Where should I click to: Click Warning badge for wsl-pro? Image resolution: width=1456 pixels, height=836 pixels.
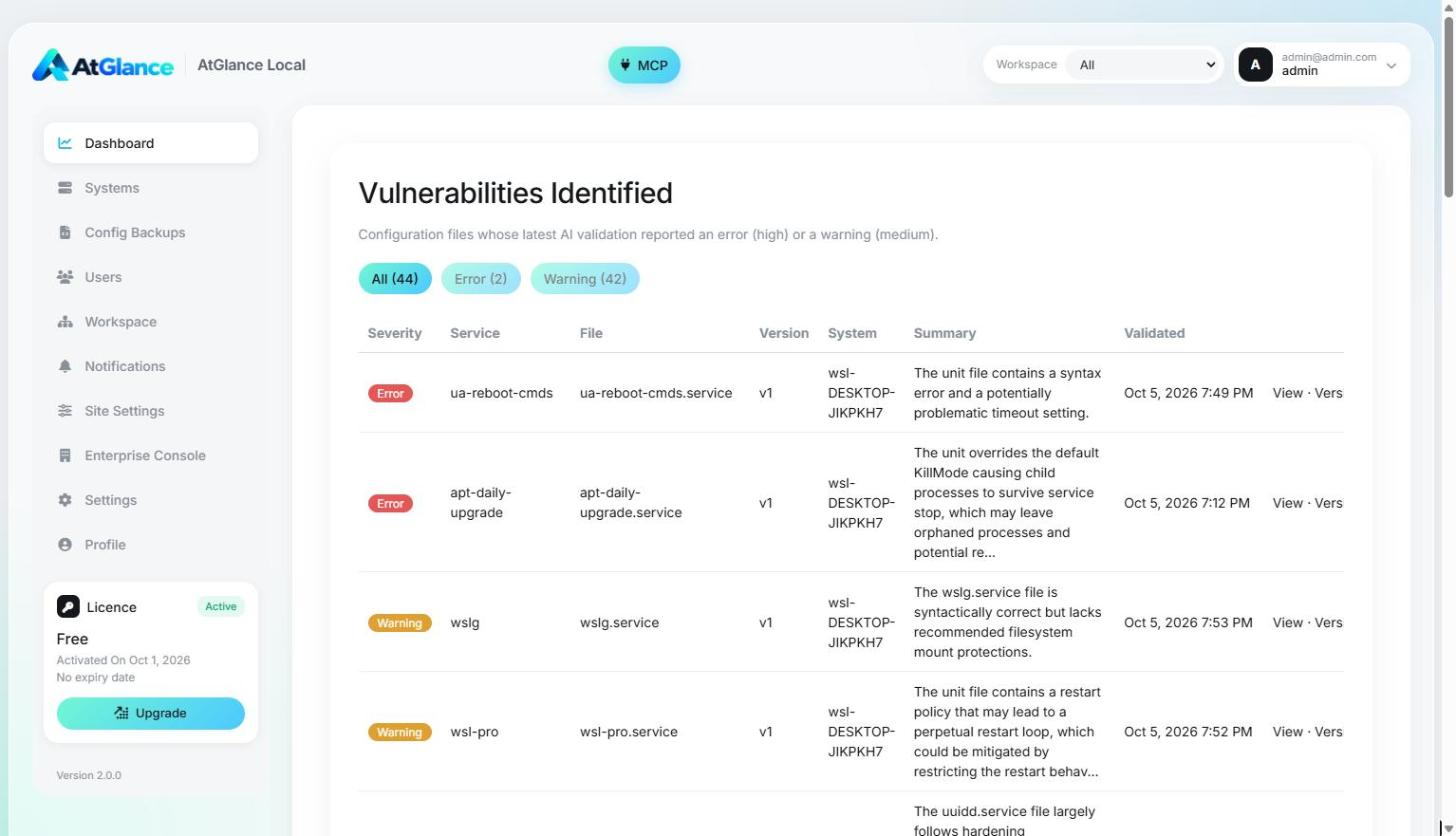[x=399, y=733]
